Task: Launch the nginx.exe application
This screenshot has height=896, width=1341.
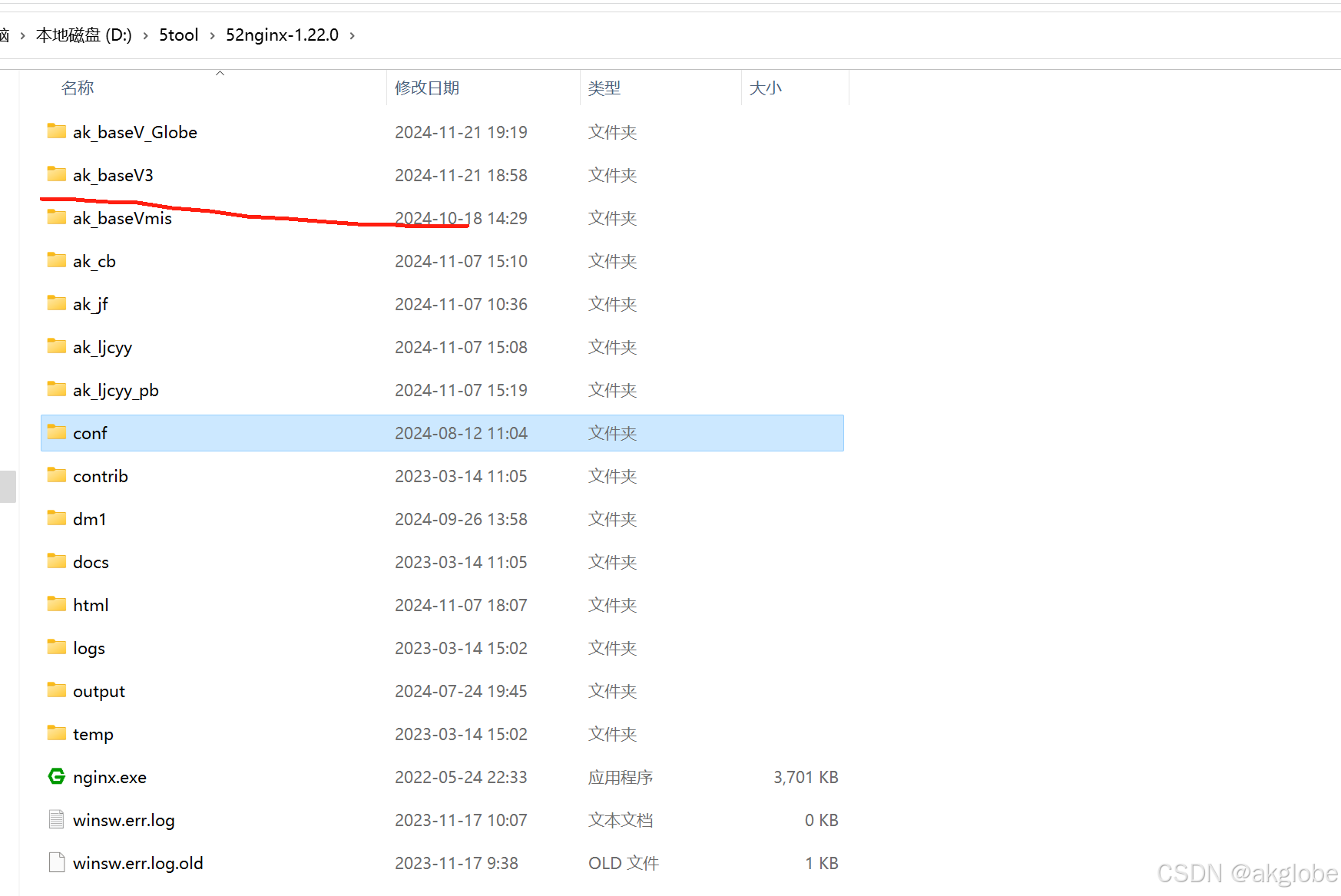Action: 109,776
